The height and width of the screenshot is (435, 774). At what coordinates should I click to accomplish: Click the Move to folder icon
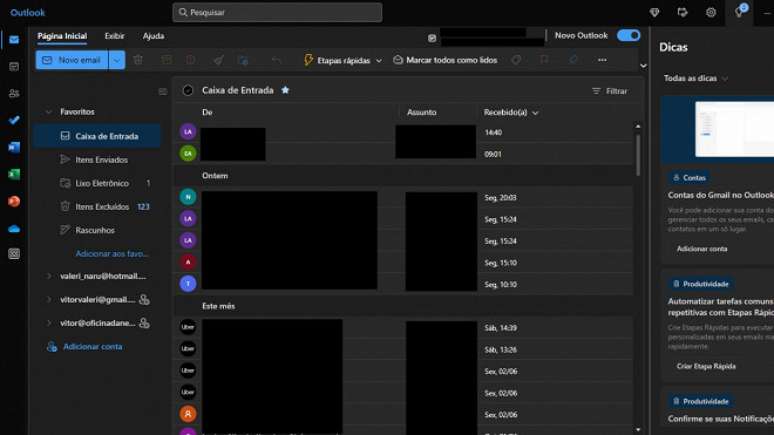pyautogui.click(x=243, y=60)
